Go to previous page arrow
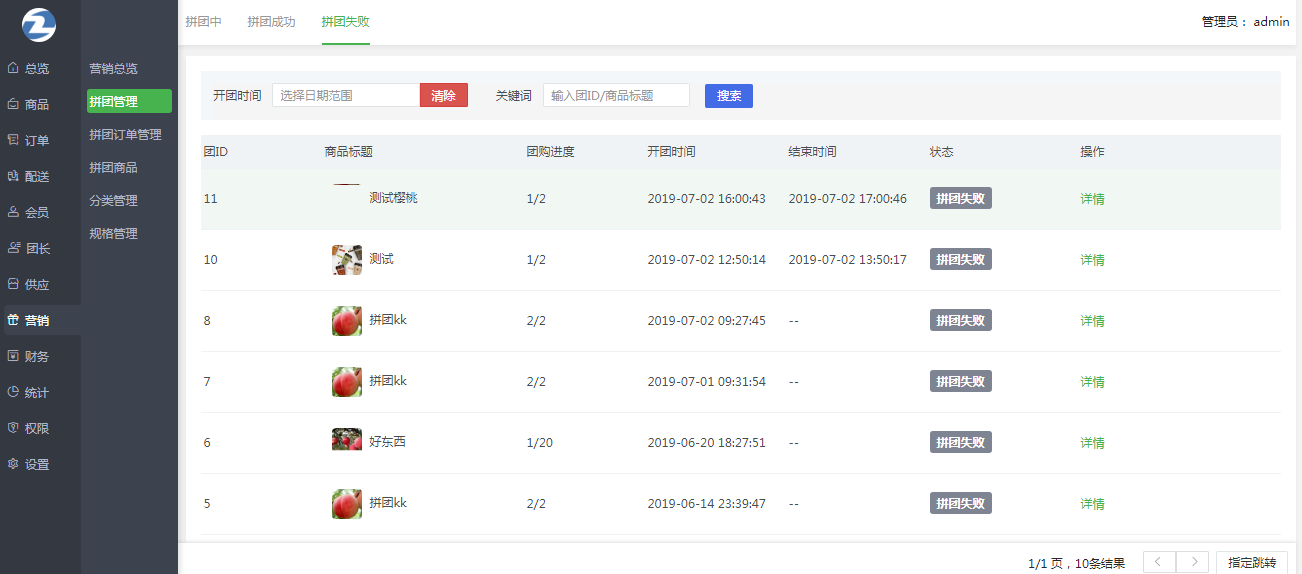Image resolution: width=1302 pixels, height=574 pixels. [1159, 563]
